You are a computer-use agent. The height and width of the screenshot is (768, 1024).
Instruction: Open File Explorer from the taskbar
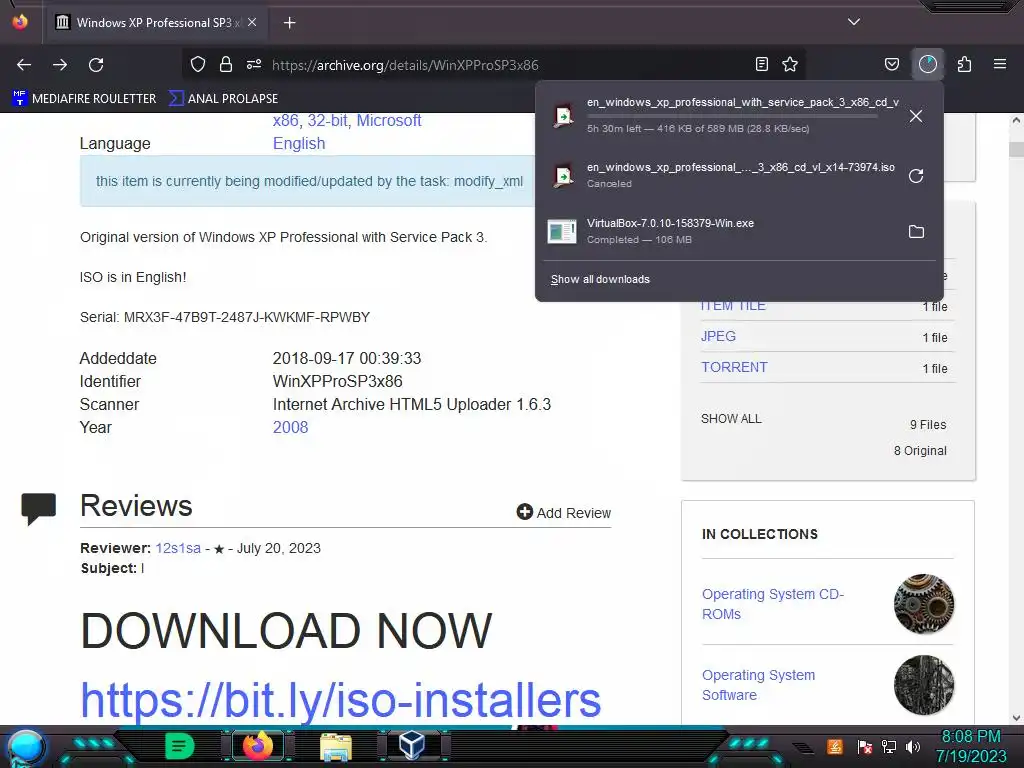click(336, 746)
